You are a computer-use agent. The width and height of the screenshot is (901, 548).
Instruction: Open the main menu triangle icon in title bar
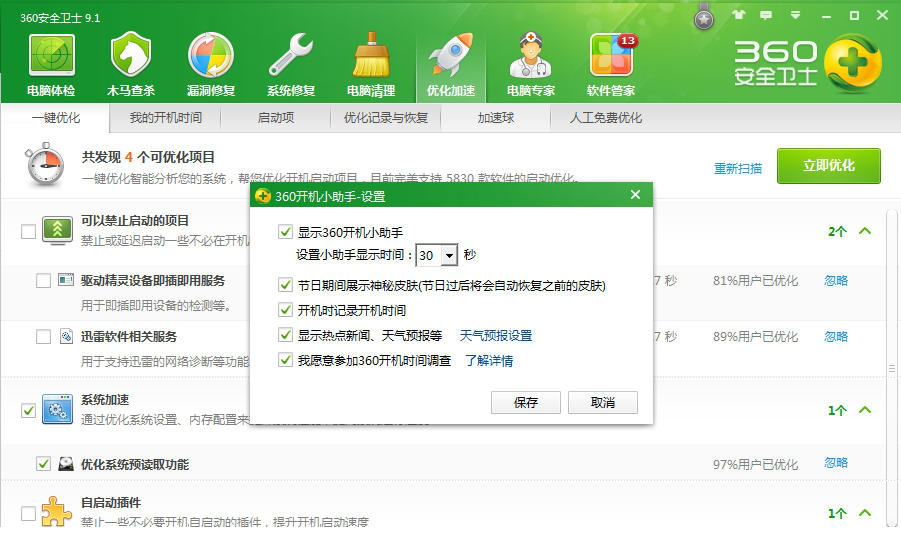795,15
